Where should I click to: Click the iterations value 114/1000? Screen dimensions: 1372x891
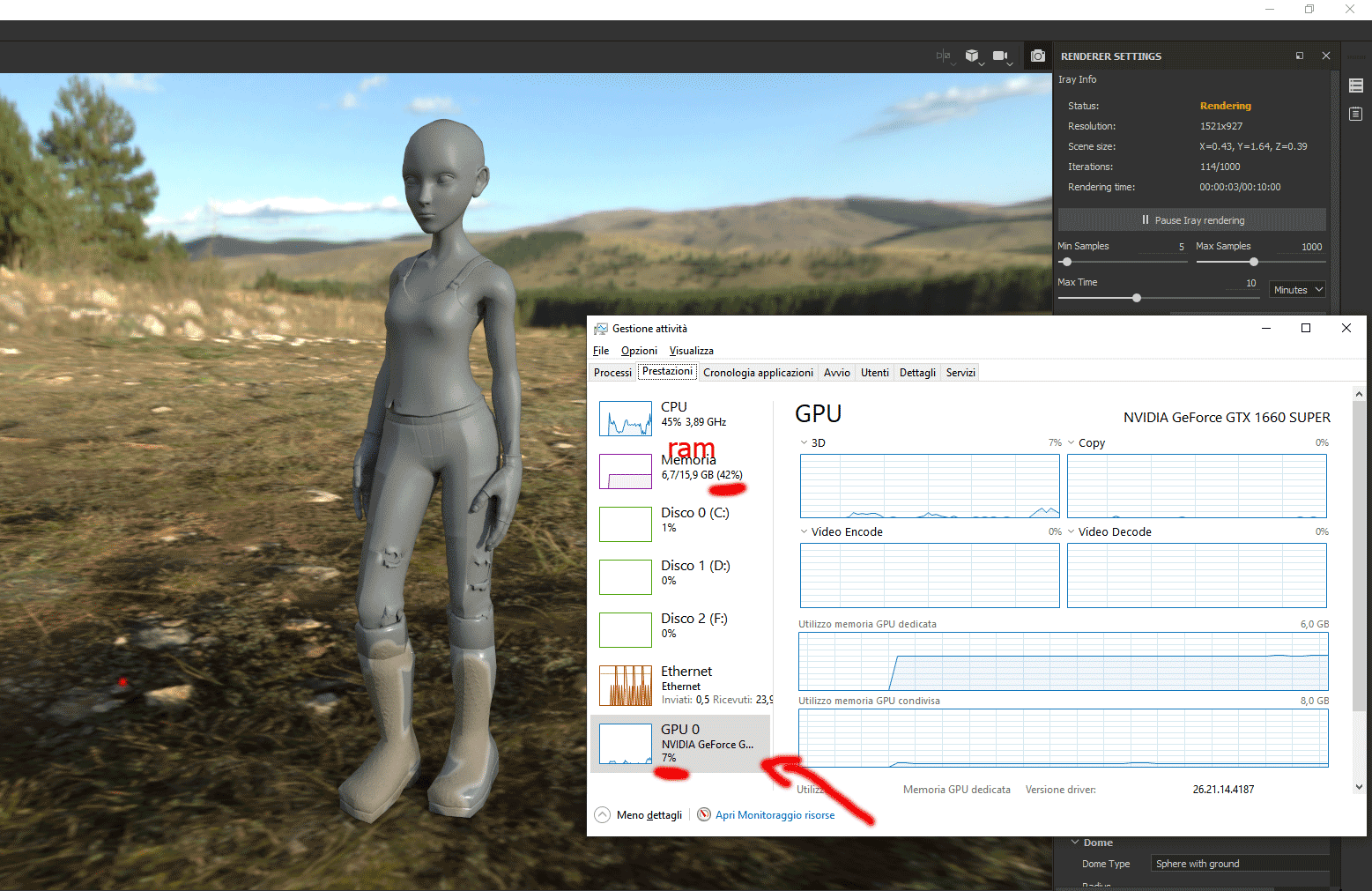coord(1220,167)
